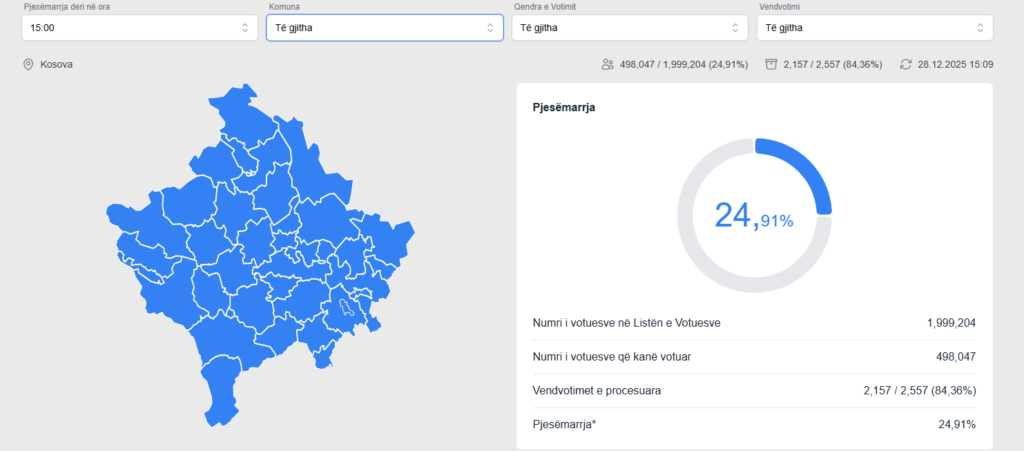
Task: Click the Vendvotimet e procesuara row label
Action: coord(597,390)
